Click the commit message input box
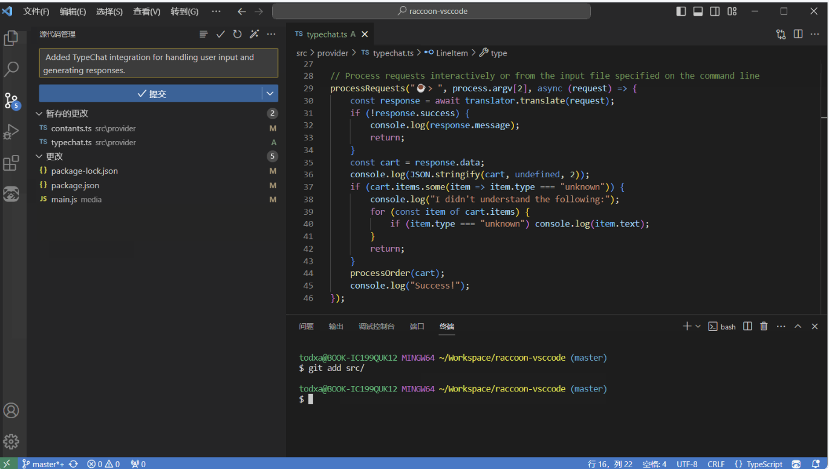 tap(158, 64)
